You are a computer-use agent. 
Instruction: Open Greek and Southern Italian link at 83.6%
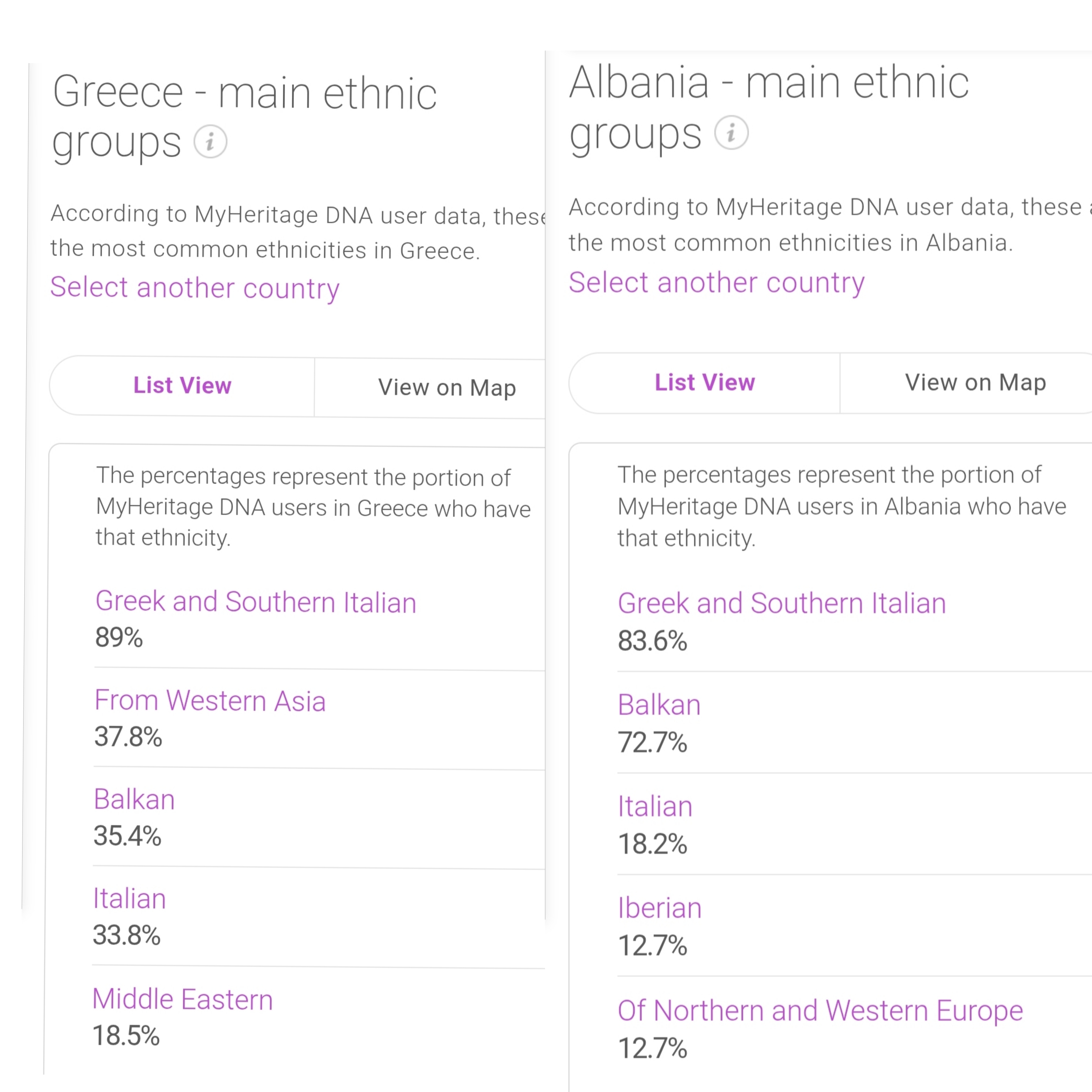point(782,603)
